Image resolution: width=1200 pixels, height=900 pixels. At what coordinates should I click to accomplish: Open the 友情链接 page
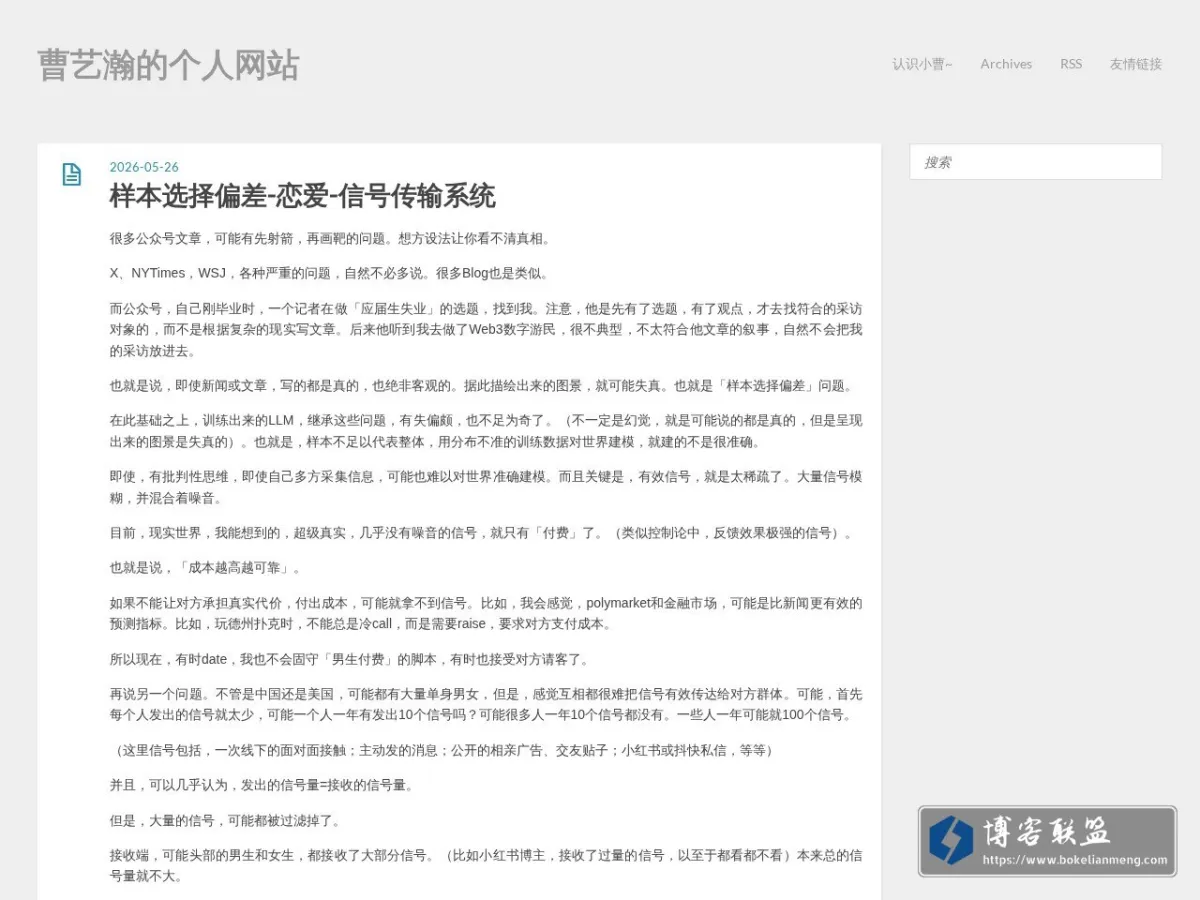point(1135,64)
